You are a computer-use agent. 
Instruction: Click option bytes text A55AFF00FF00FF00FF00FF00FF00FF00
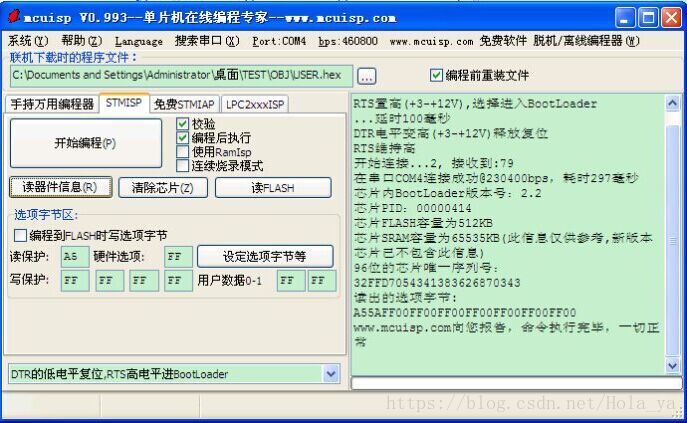point(464,313)
